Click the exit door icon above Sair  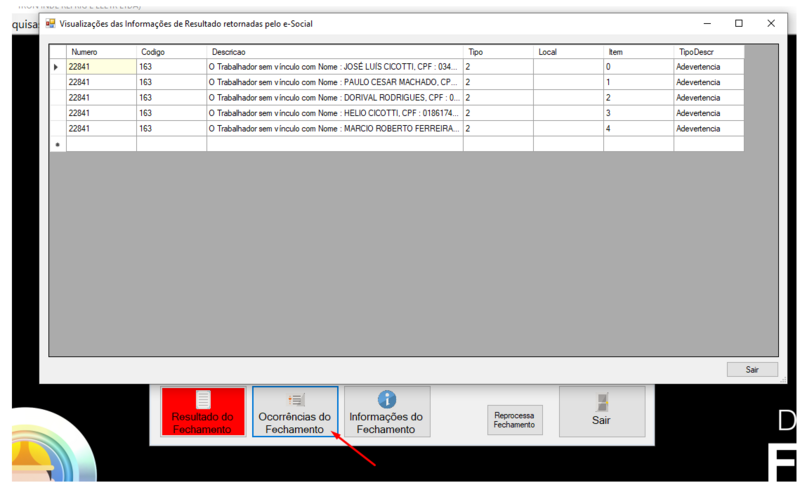[x=602, y=402]
